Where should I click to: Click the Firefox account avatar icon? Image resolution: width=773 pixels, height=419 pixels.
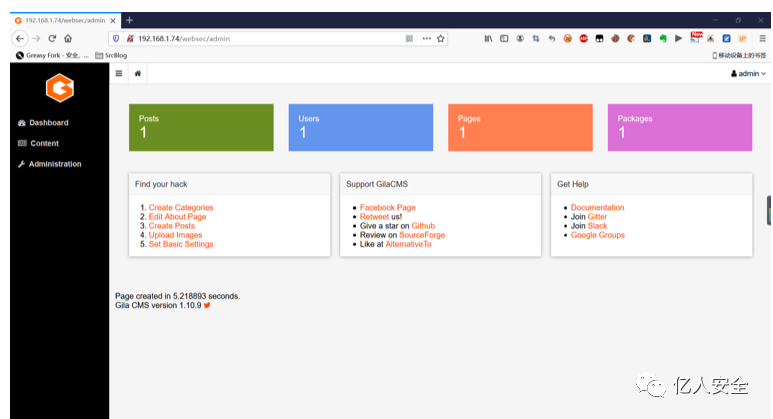[520, 38]
